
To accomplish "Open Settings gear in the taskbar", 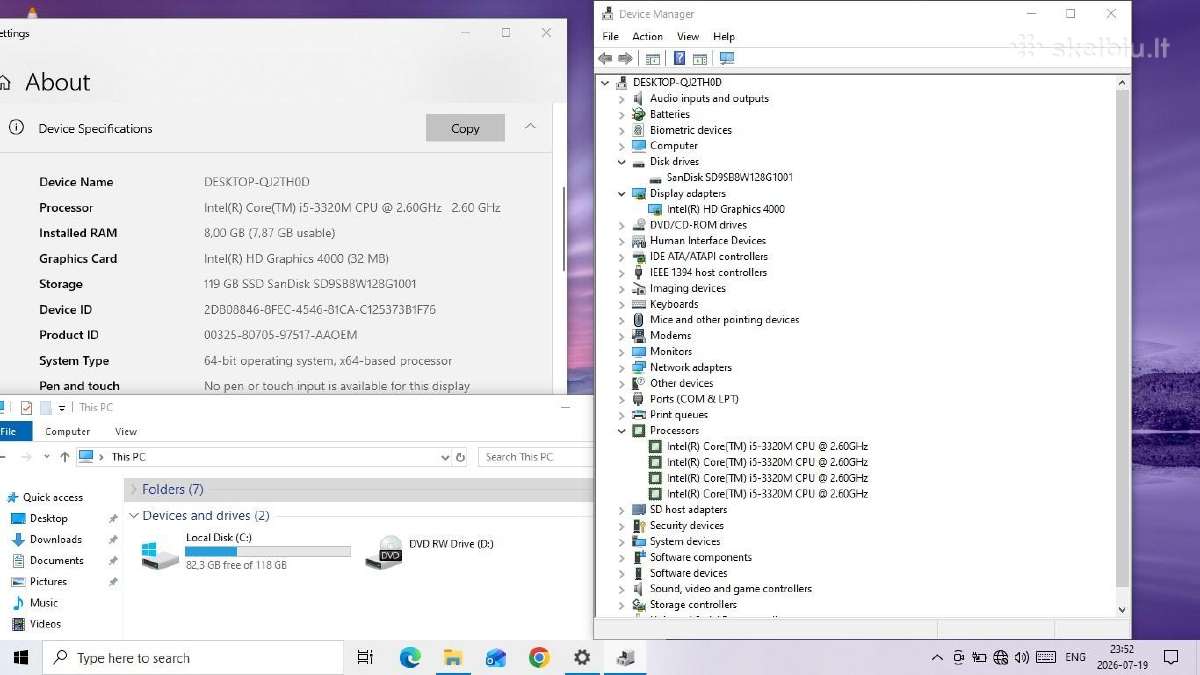I will (x=582, y=657).
